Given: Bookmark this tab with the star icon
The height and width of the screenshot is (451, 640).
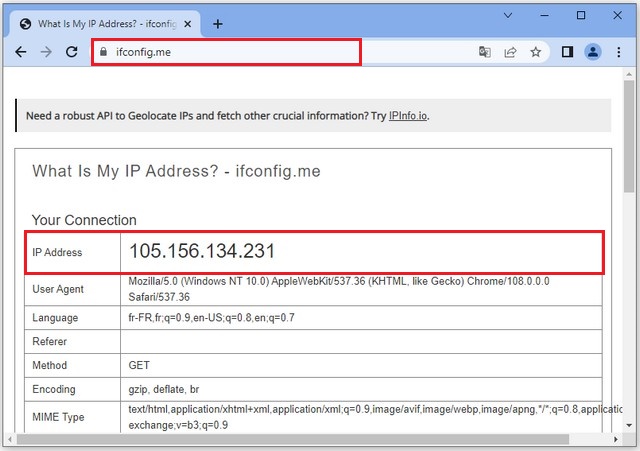Looking at the screenshot, I should point(536,52).
